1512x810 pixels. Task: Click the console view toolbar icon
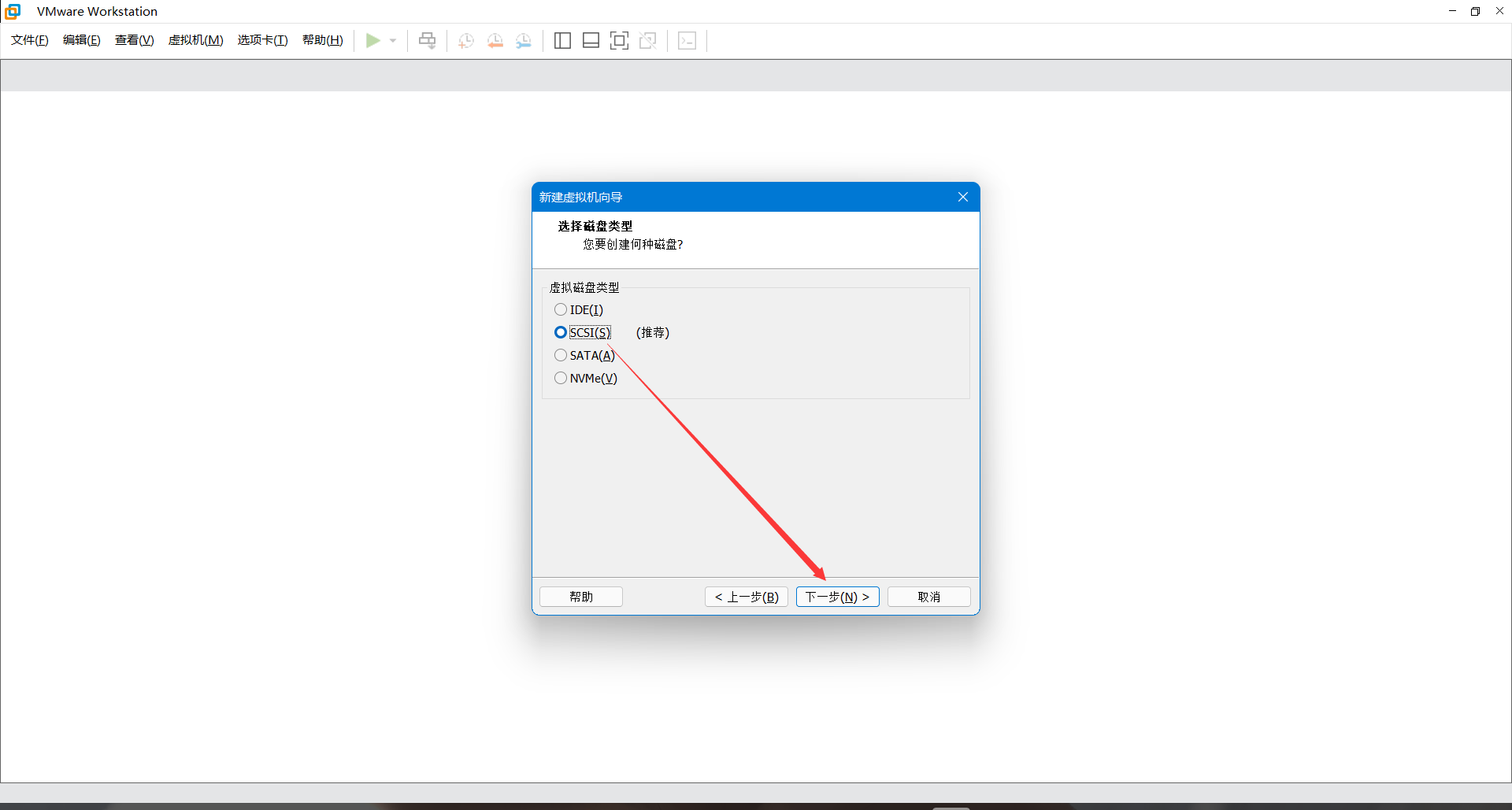[x=687, y=41]
